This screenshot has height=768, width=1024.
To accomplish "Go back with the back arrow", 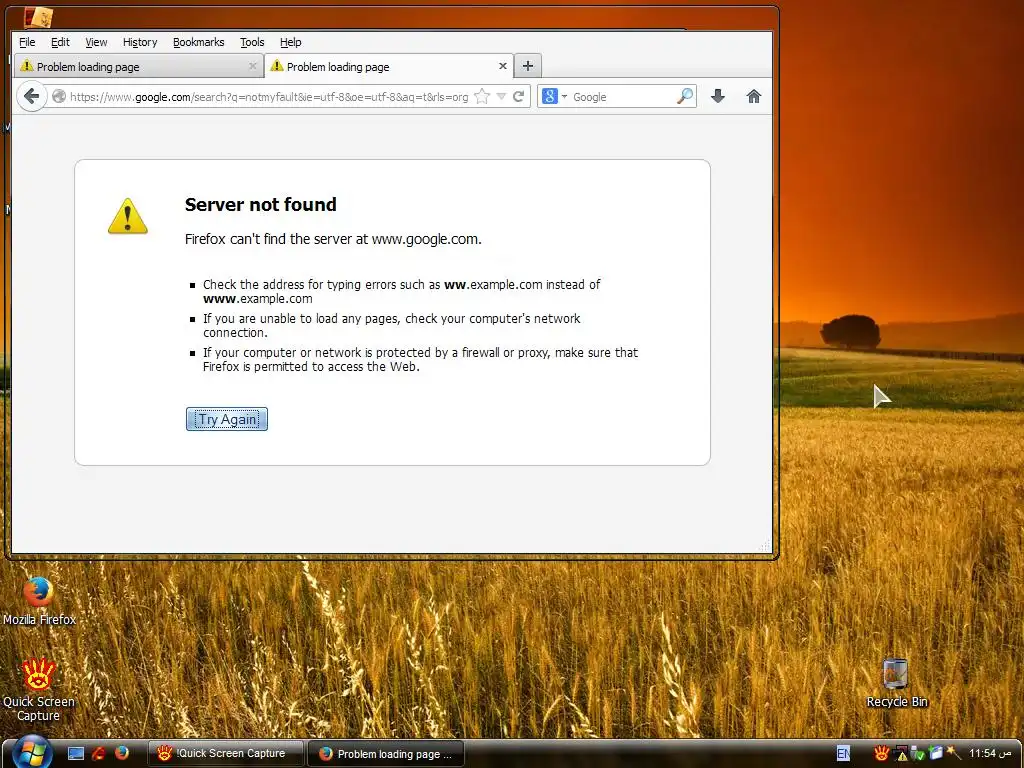I will click(x=31, y=97).
